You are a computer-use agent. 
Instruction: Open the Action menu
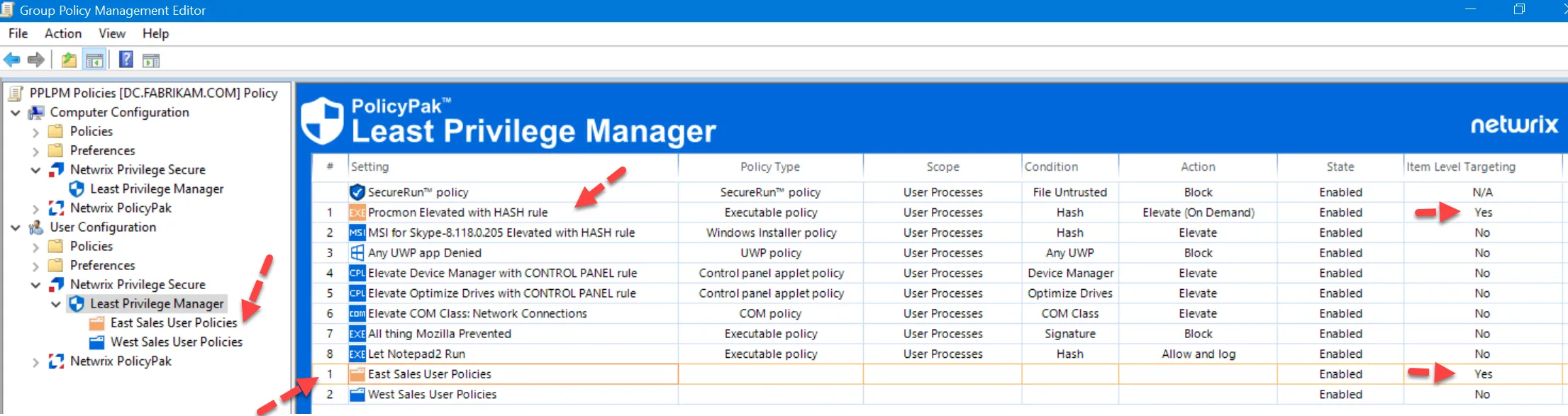point(63,33)
